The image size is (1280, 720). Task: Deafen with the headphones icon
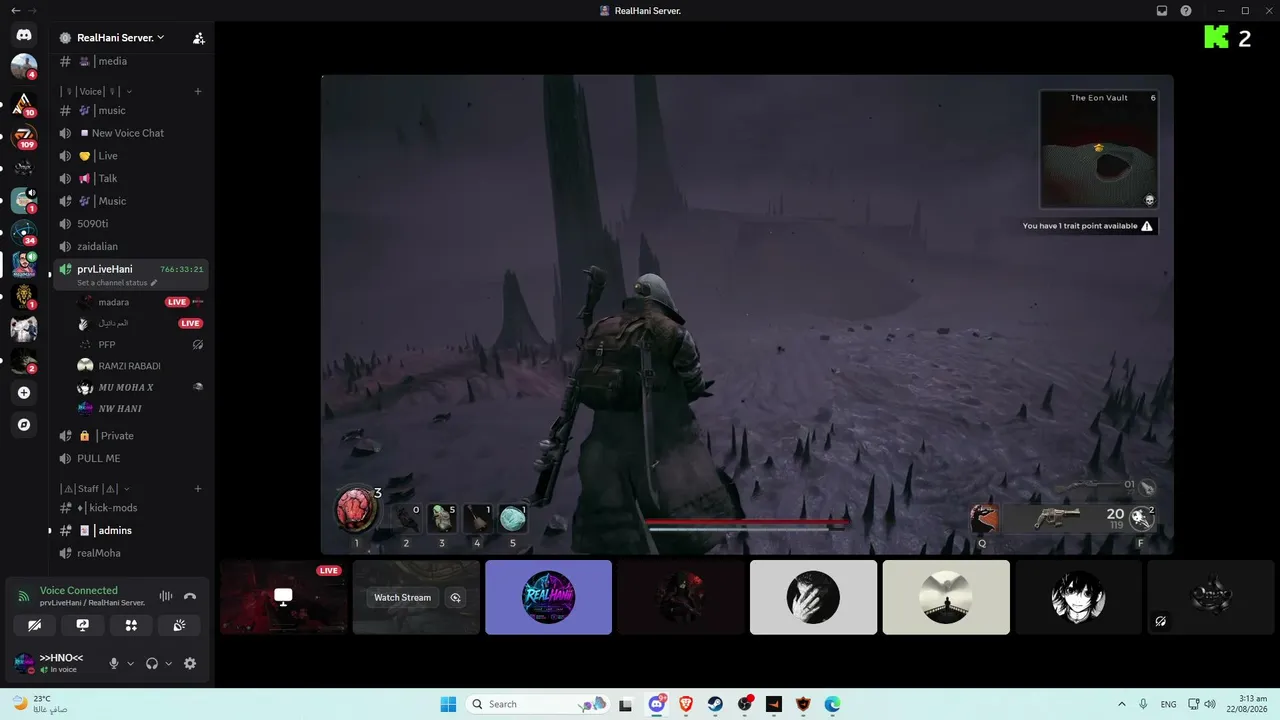coord(152,663)
